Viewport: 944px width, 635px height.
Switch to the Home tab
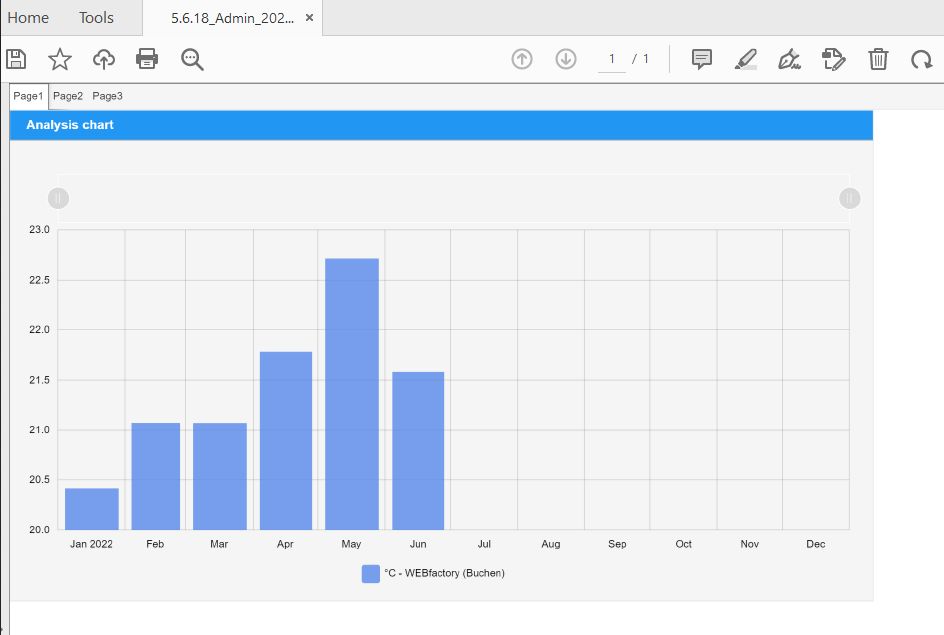[28, 18]
